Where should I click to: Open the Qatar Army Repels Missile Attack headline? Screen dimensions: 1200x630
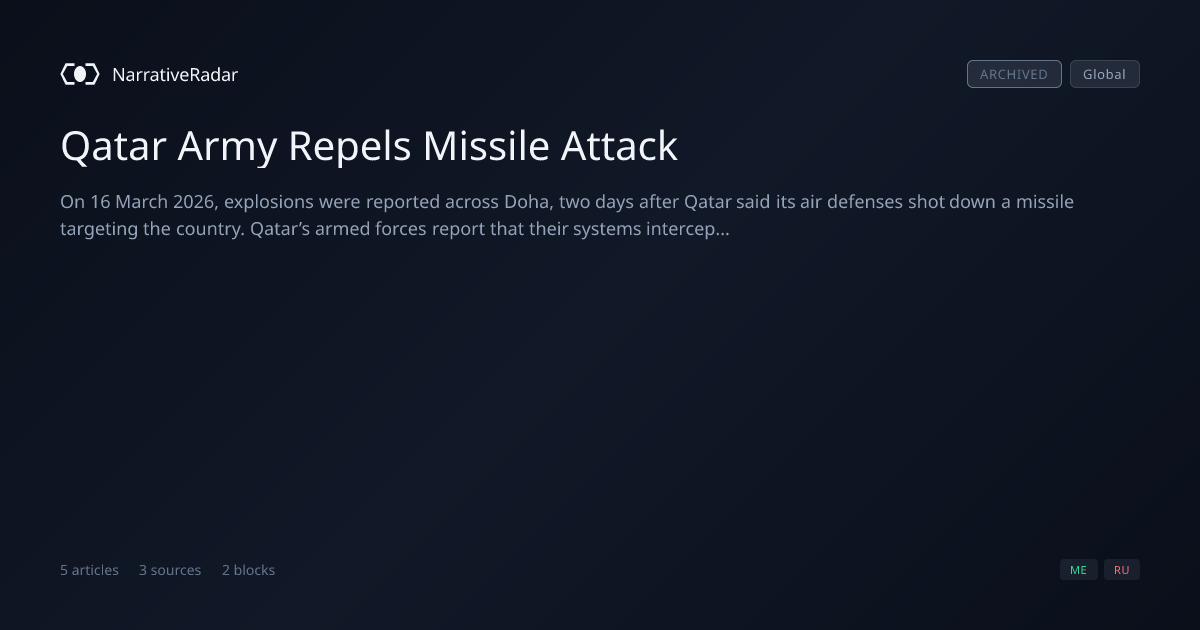(369, 146)
